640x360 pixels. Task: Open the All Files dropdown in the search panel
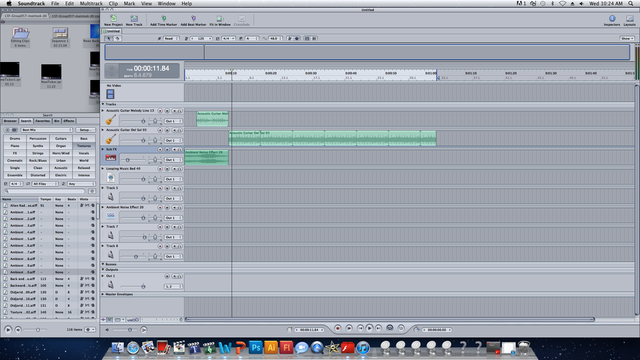tap(44, 184)
